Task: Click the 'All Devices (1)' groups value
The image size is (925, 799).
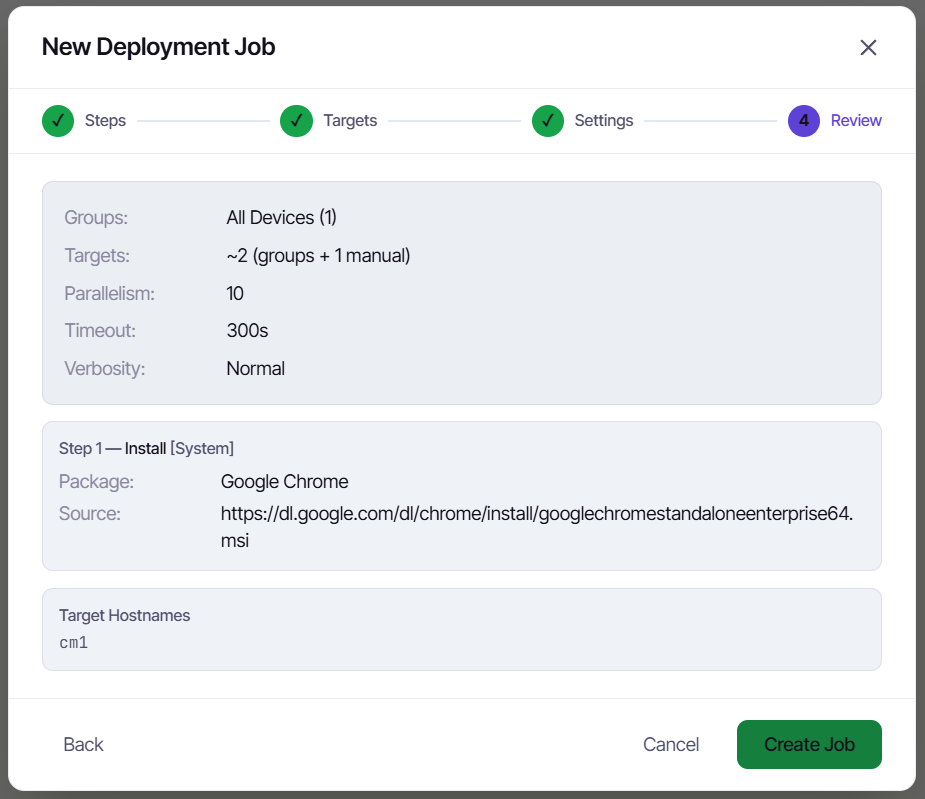Action: pos(281,217)
